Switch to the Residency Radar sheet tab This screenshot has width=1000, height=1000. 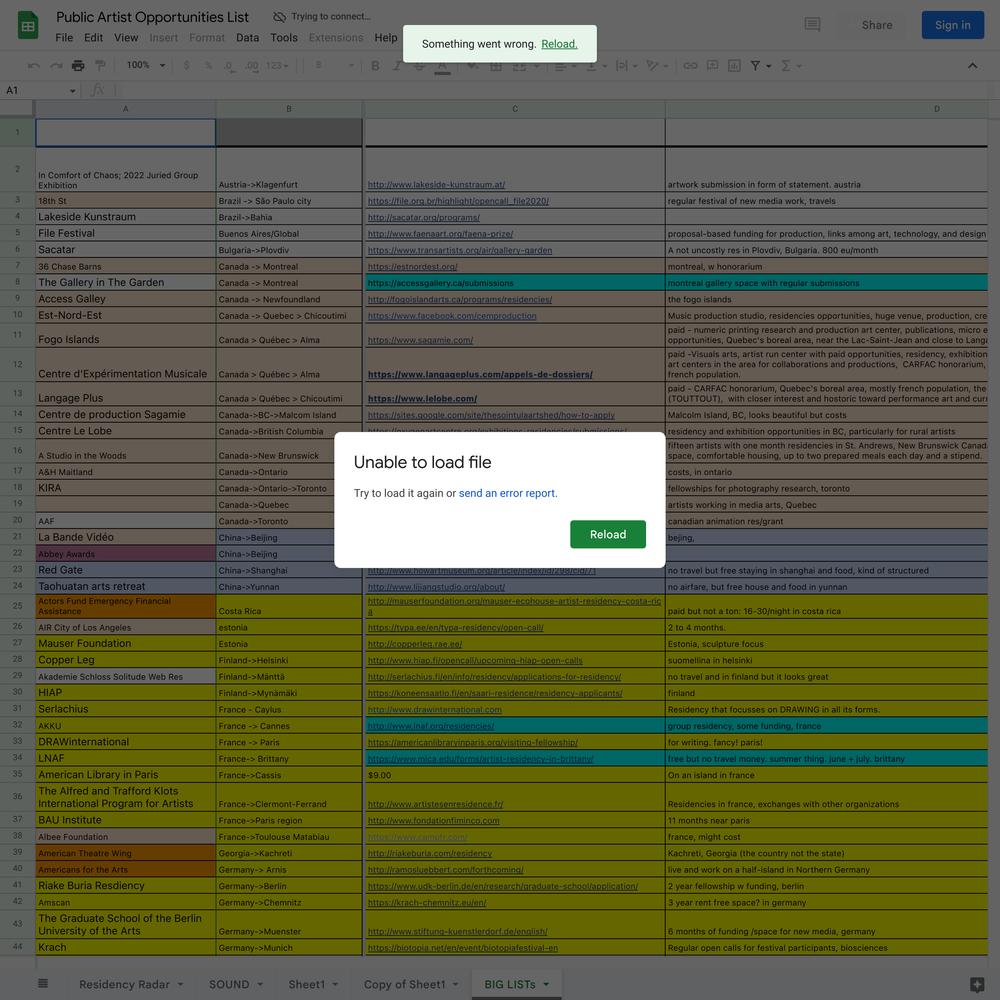tap(124, 984)
